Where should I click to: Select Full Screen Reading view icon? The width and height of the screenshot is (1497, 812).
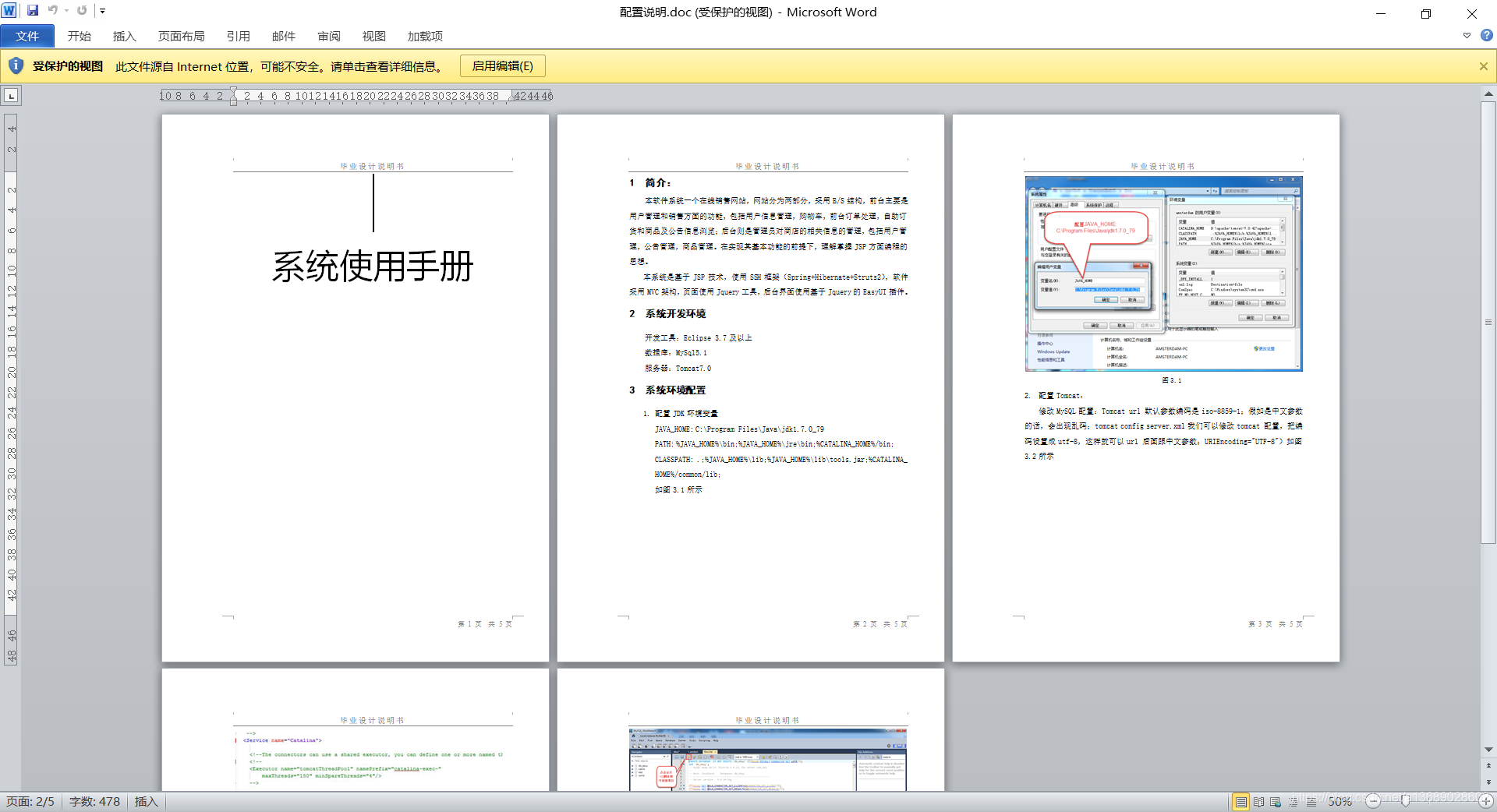tap(1258, 802)
